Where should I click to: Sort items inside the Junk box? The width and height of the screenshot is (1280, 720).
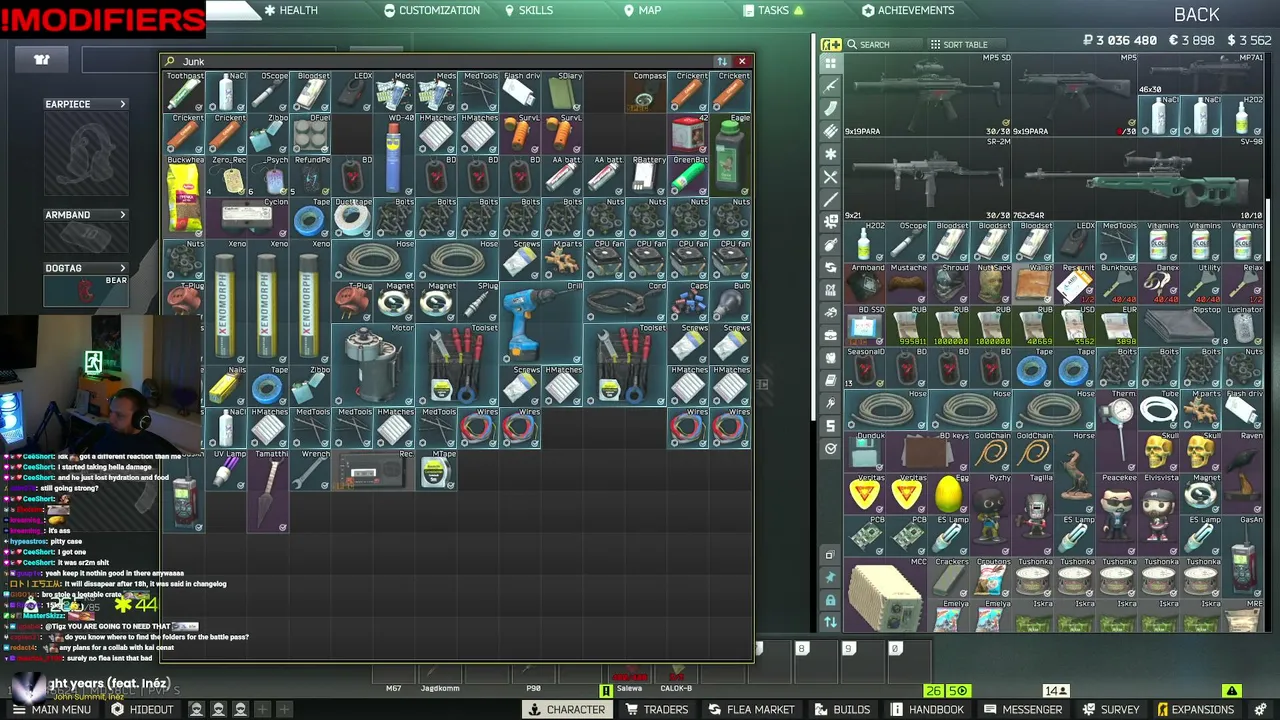pos(722,62)
